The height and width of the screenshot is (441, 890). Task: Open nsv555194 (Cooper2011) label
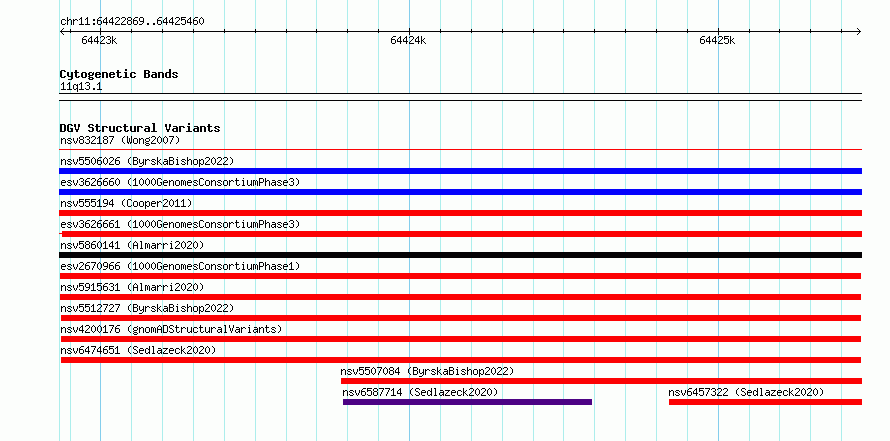[x=126, y=203]
